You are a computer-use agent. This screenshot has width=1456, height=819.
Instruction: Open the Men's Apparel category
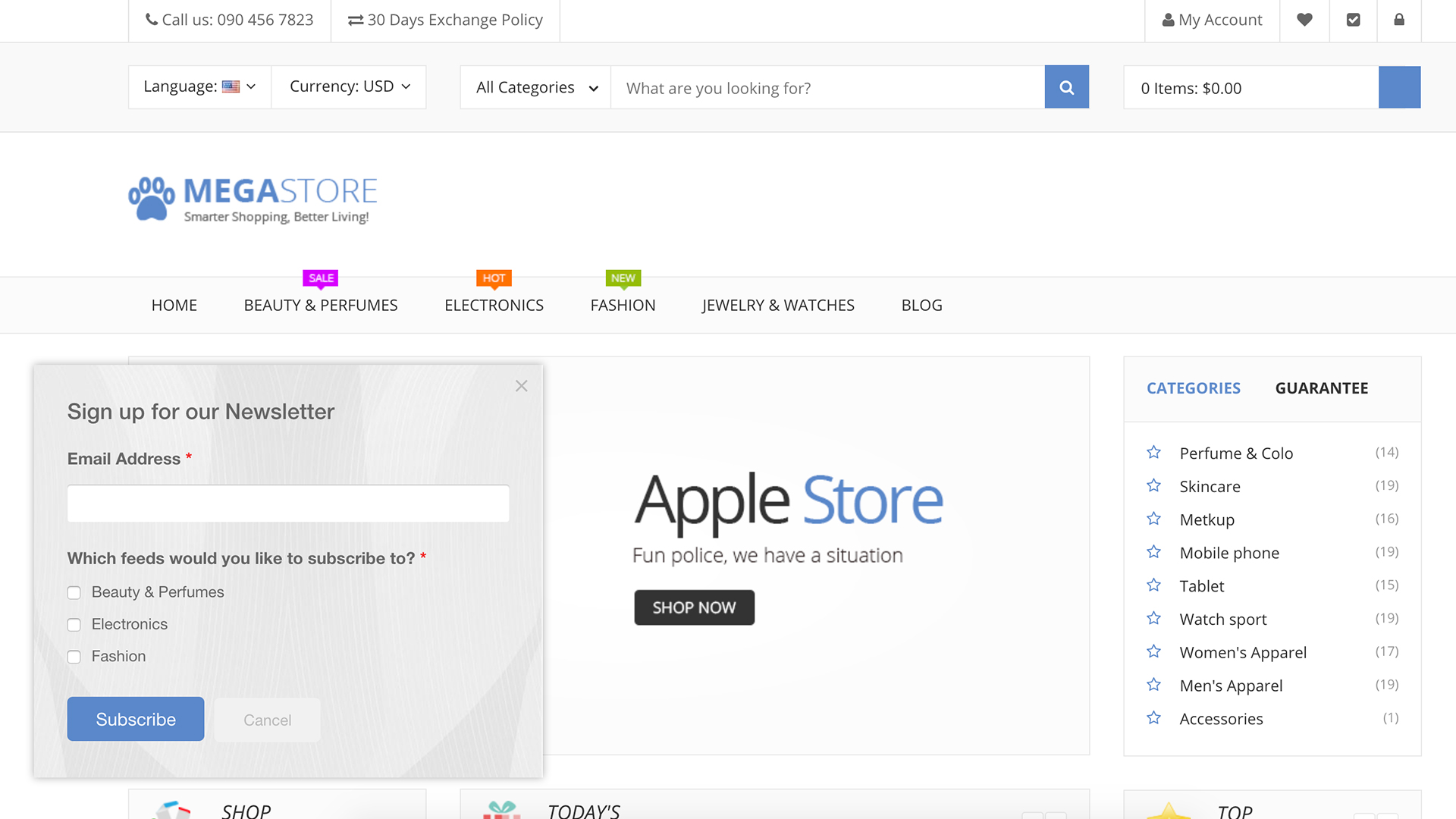(1231, 686)
